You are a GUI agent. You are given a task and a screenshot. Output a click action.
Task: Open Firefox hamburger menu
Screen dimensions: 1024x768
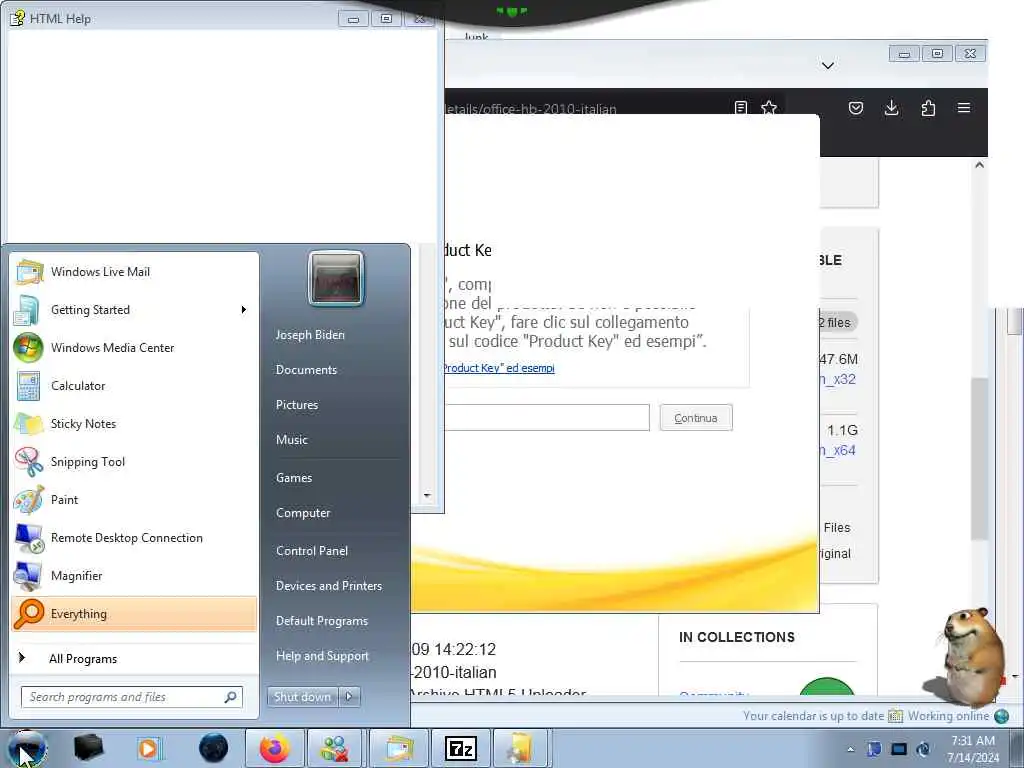click(x=964, y=108)
